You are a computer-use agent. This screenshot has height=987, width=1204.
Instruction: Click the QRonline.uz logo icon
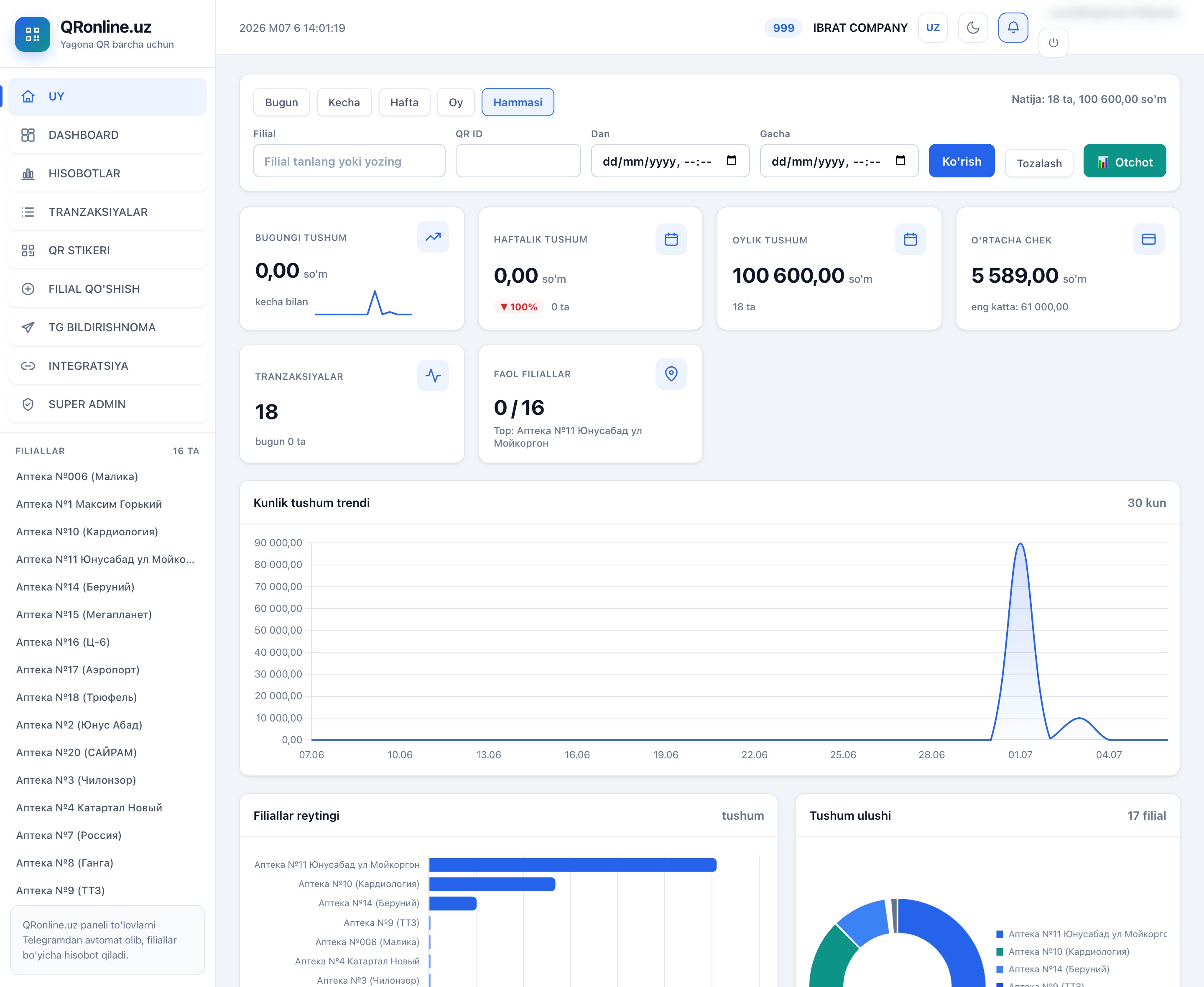click(32, 34)
